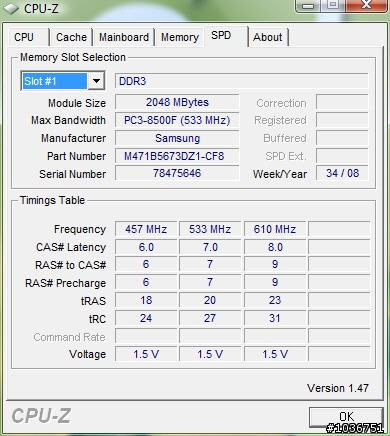
Task: Click the 533 MHz frequency cell
Action: click(x=210, y=229)
